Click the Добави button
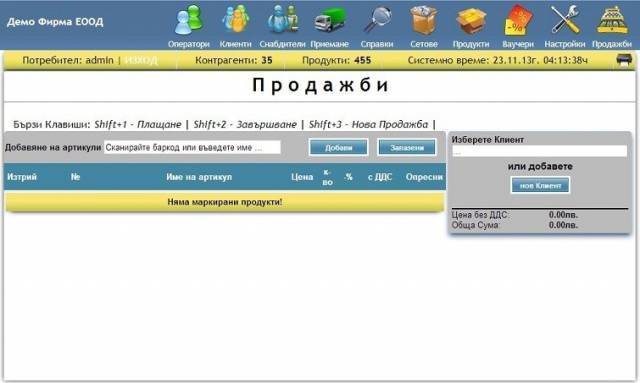640x383 pixels. coord(338,147)
